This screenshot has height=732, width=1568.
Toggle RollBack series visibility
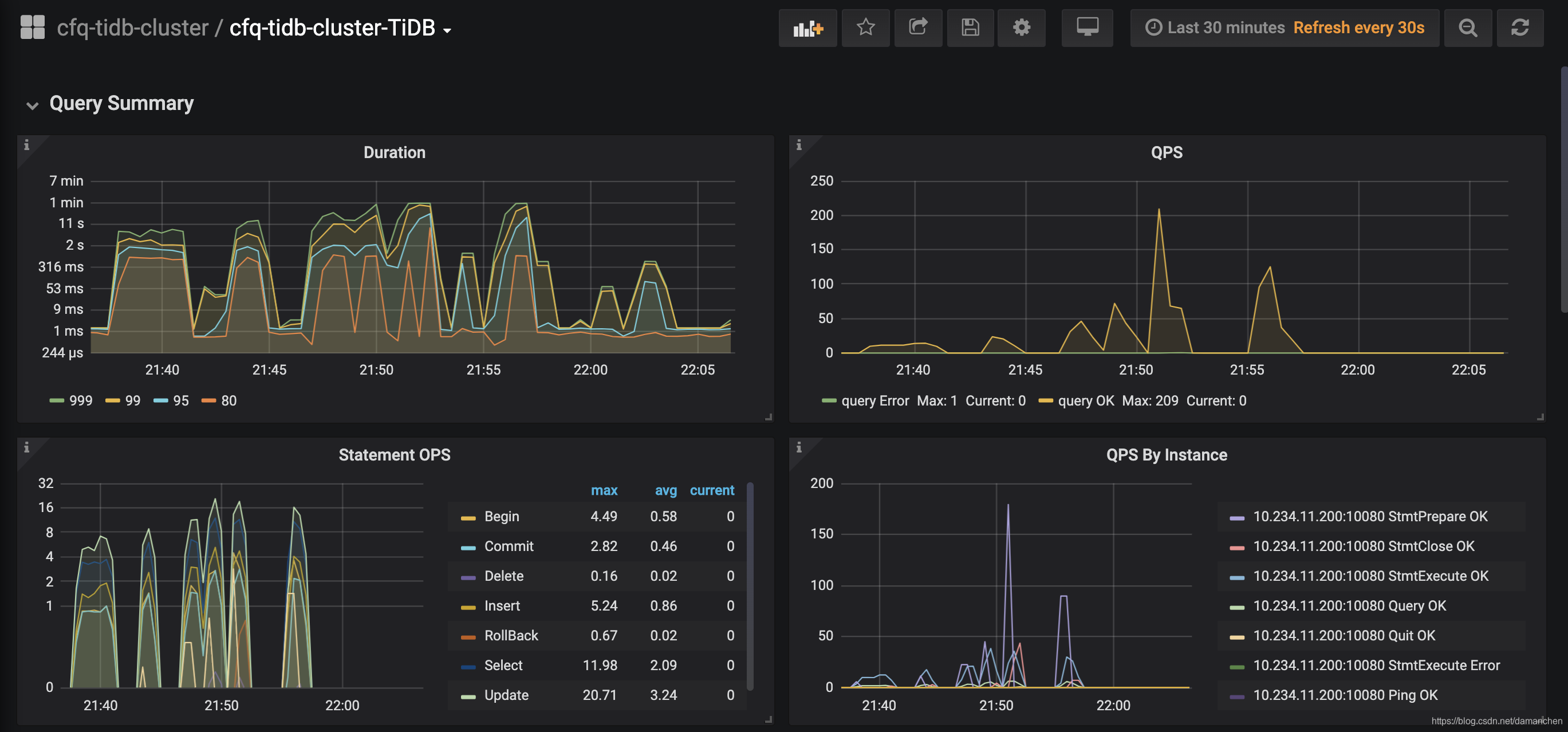click(x=511, y=636)
